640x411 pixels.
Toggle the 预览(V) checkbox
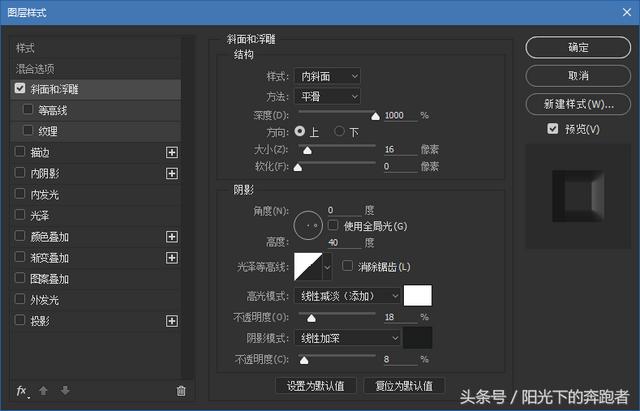click(x=553, y=129)
